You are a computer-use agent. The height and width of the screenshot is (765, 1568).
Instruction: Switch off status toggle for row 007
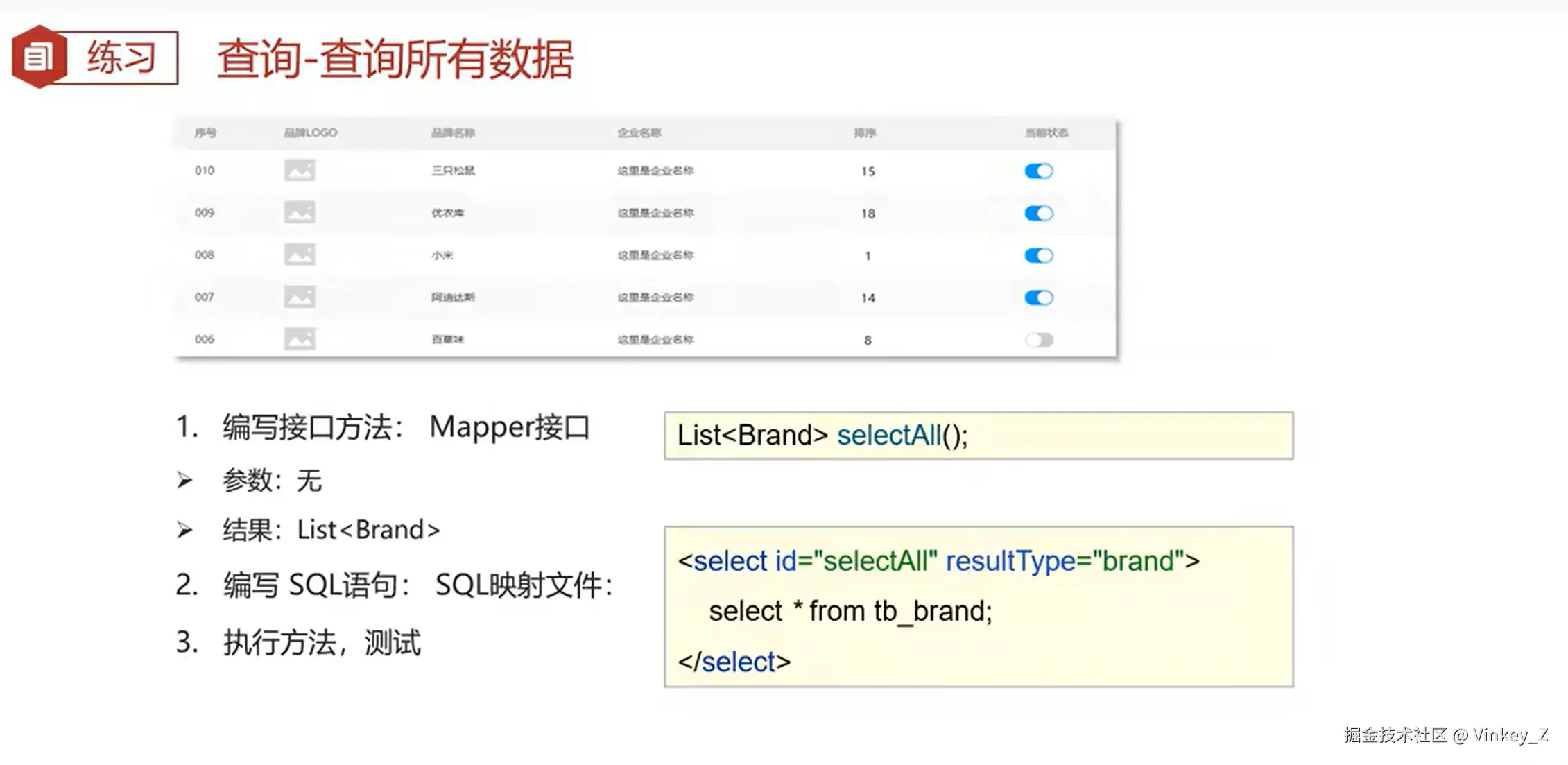click(x=1038, y=298)
